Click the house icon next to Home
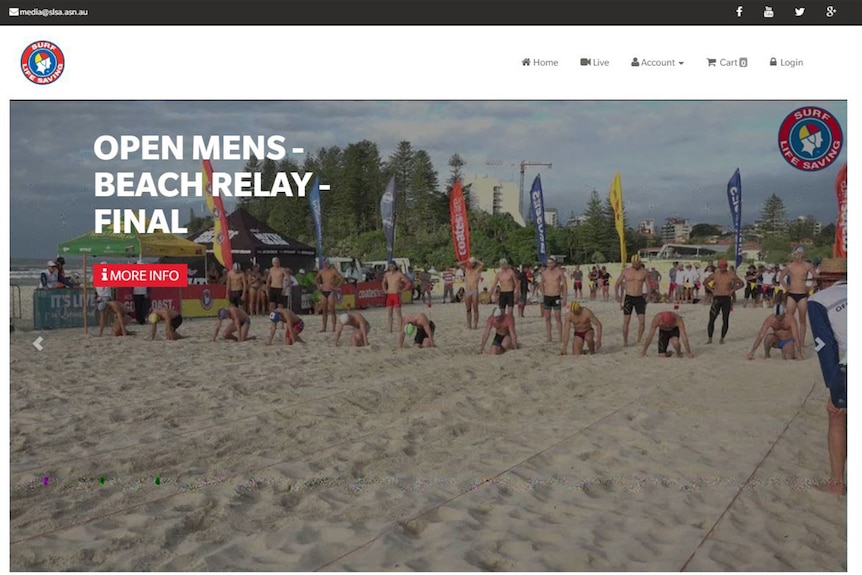The image size is (862, 575). pos(526,62)
